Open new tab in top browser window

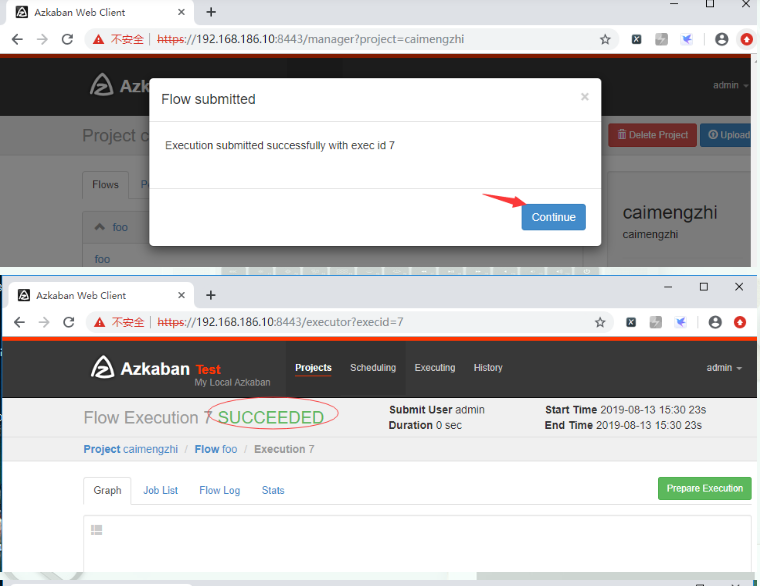tap(211, 12)
